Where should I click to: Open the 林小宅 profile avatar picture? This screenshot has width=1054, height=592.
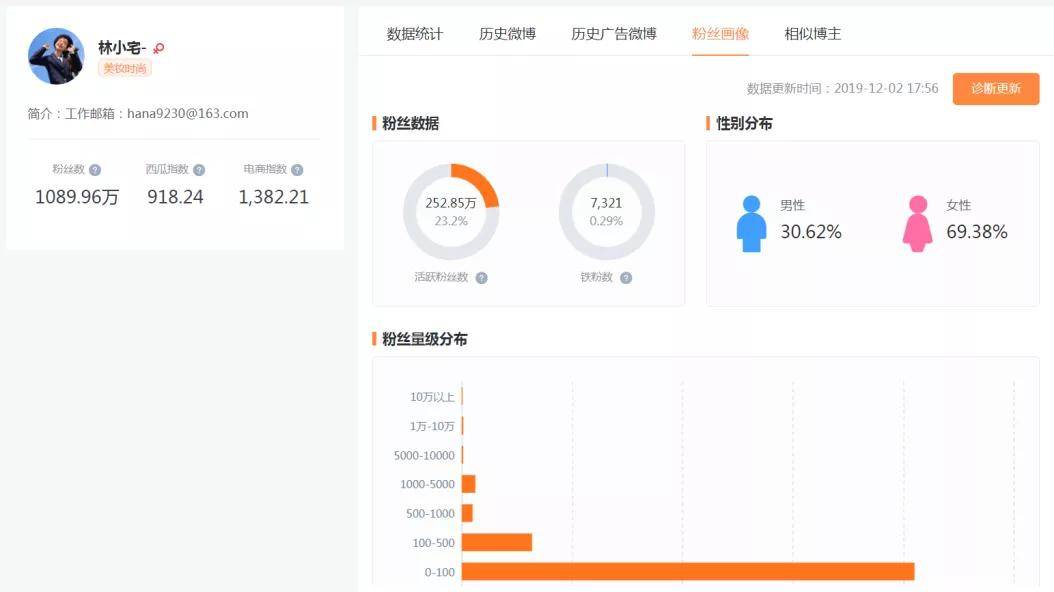[57, 57]
